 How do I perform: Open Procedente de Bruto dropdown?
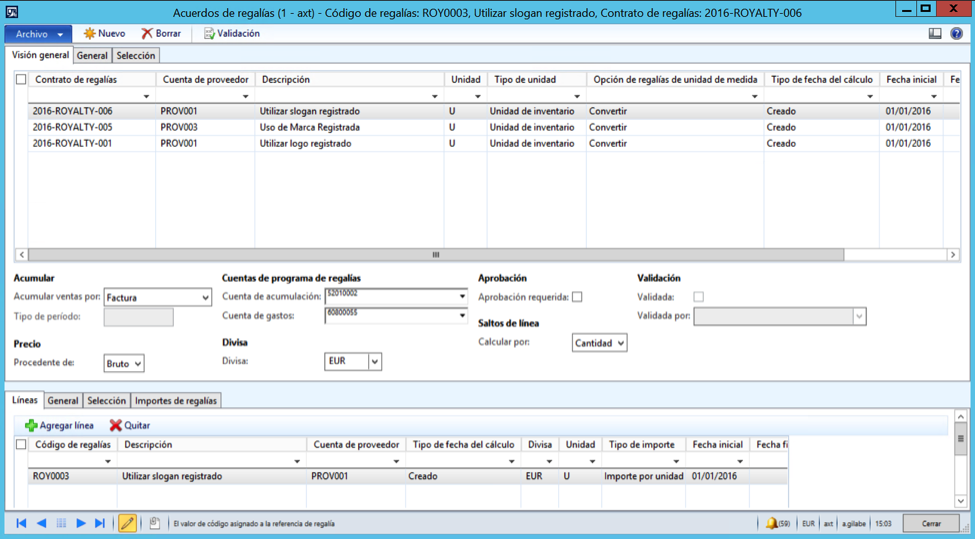(138, 363)
